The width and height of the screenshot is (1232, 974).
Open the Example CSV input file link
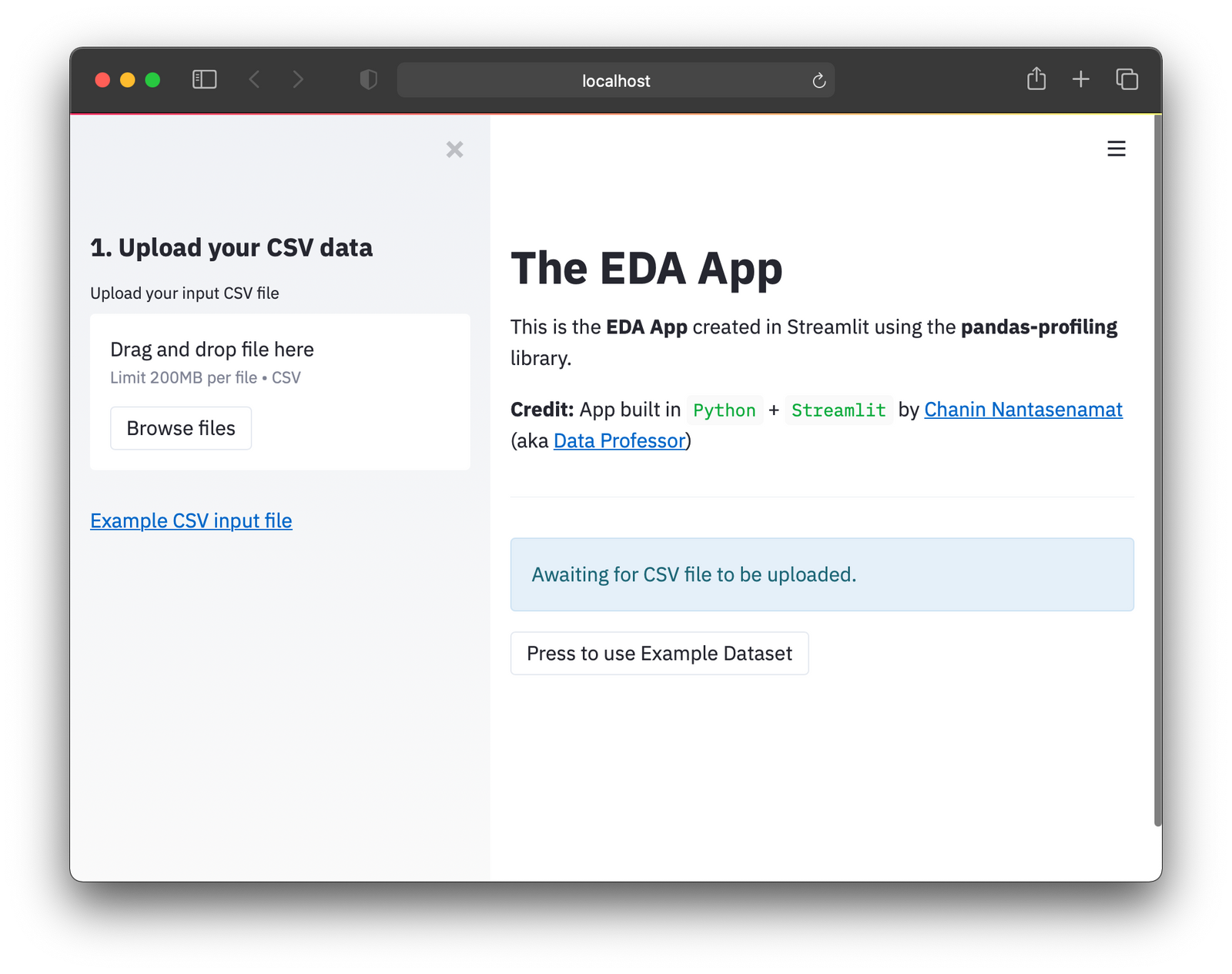tap(190, 520)
